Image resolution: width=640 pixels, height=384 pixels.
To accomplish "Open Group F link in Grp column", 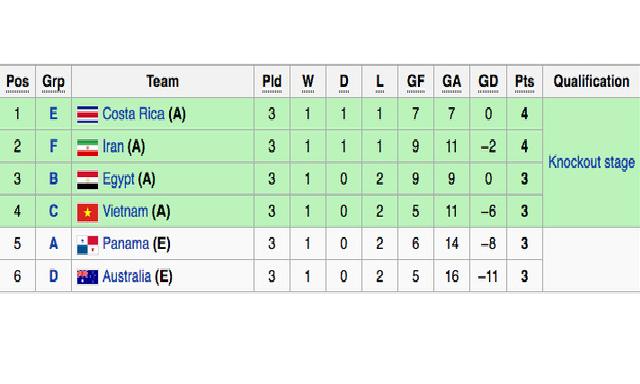I will click(53, 146).
